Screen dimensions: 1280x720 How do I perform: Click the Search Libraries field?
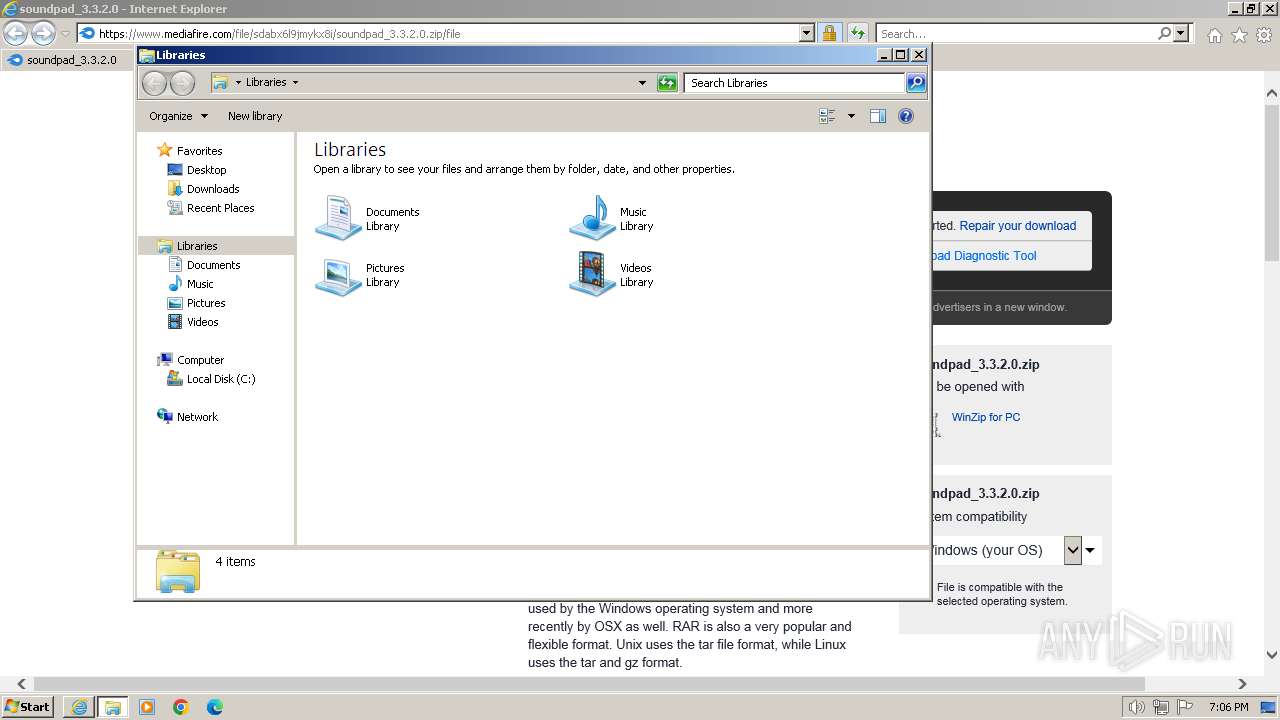(795, 83)
